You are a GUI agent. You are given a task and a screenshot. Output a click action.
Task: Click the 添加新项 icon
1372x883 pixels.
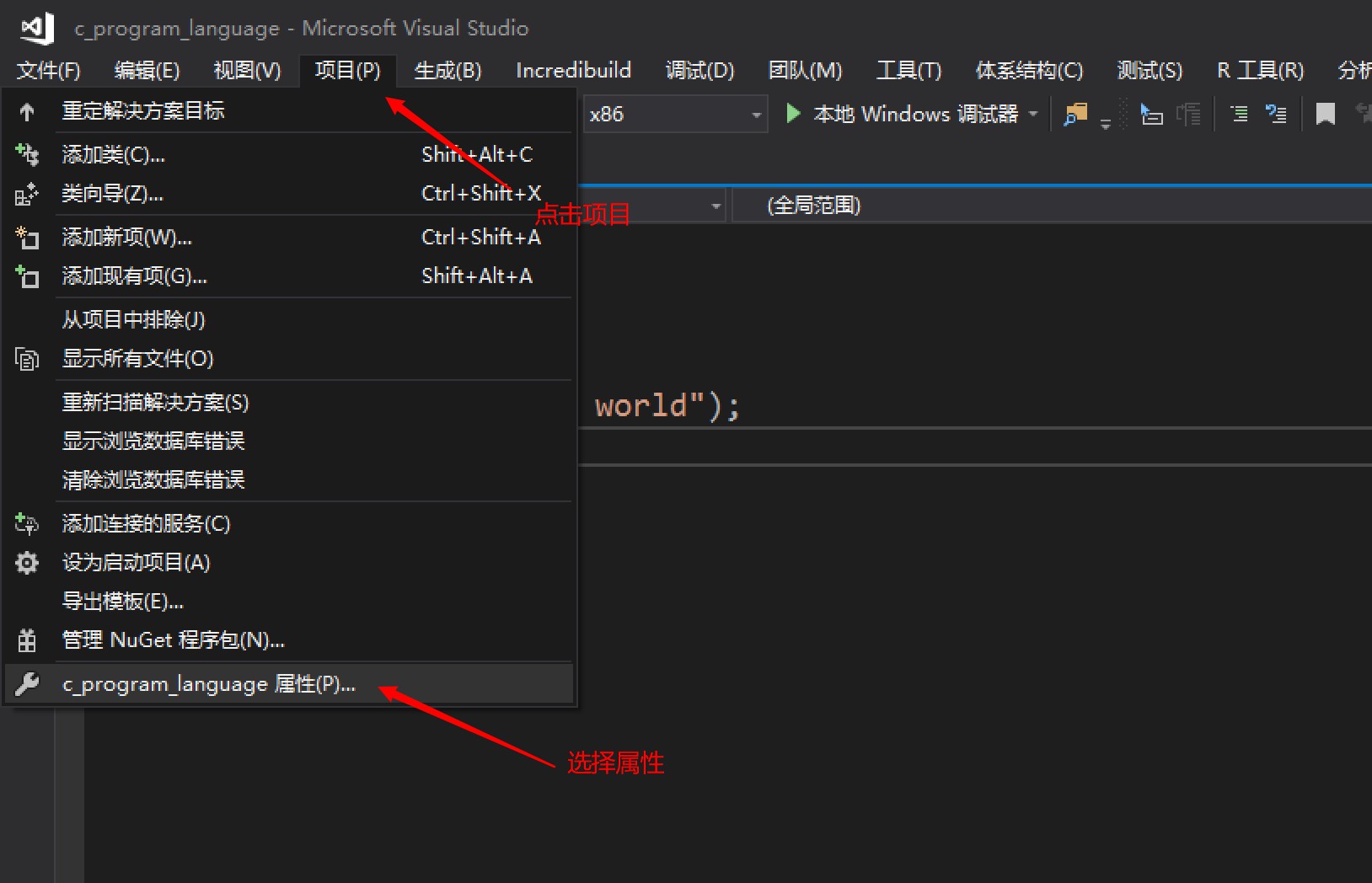pyautogui.click(x=27, y=238)
